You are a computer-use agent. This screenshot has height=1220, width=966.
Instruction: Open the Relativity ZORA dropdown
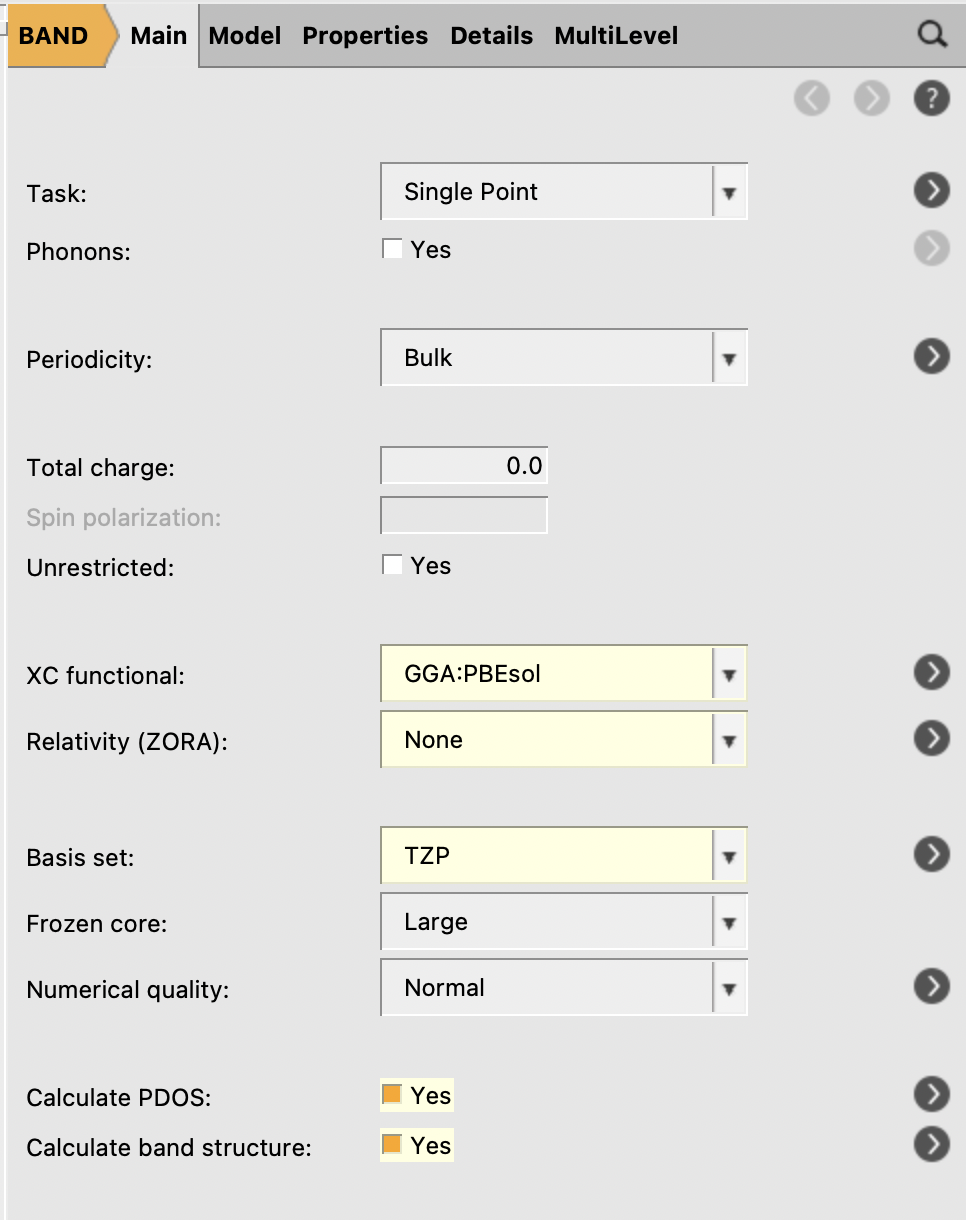click(x=563, y=739)
